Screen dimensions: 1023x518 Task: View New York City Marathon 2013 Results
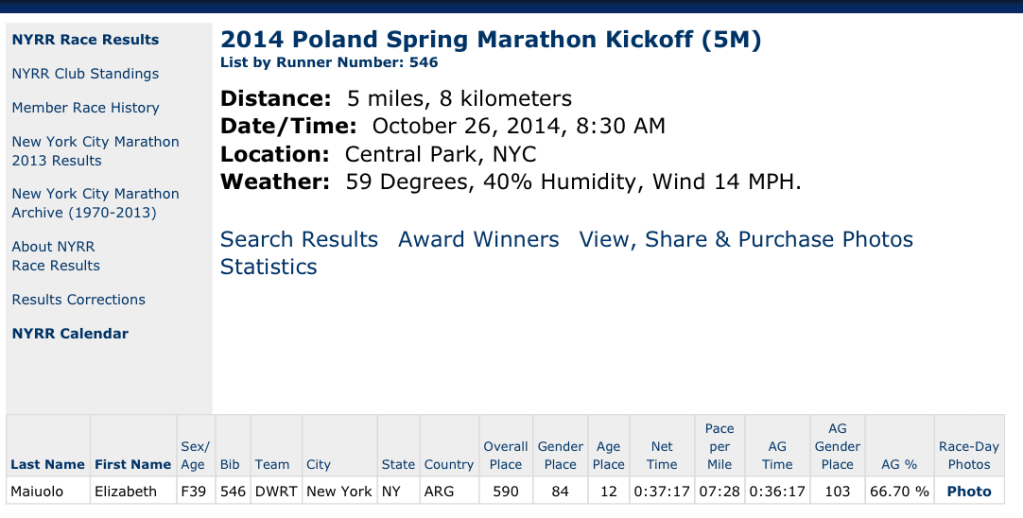[95, 151]
